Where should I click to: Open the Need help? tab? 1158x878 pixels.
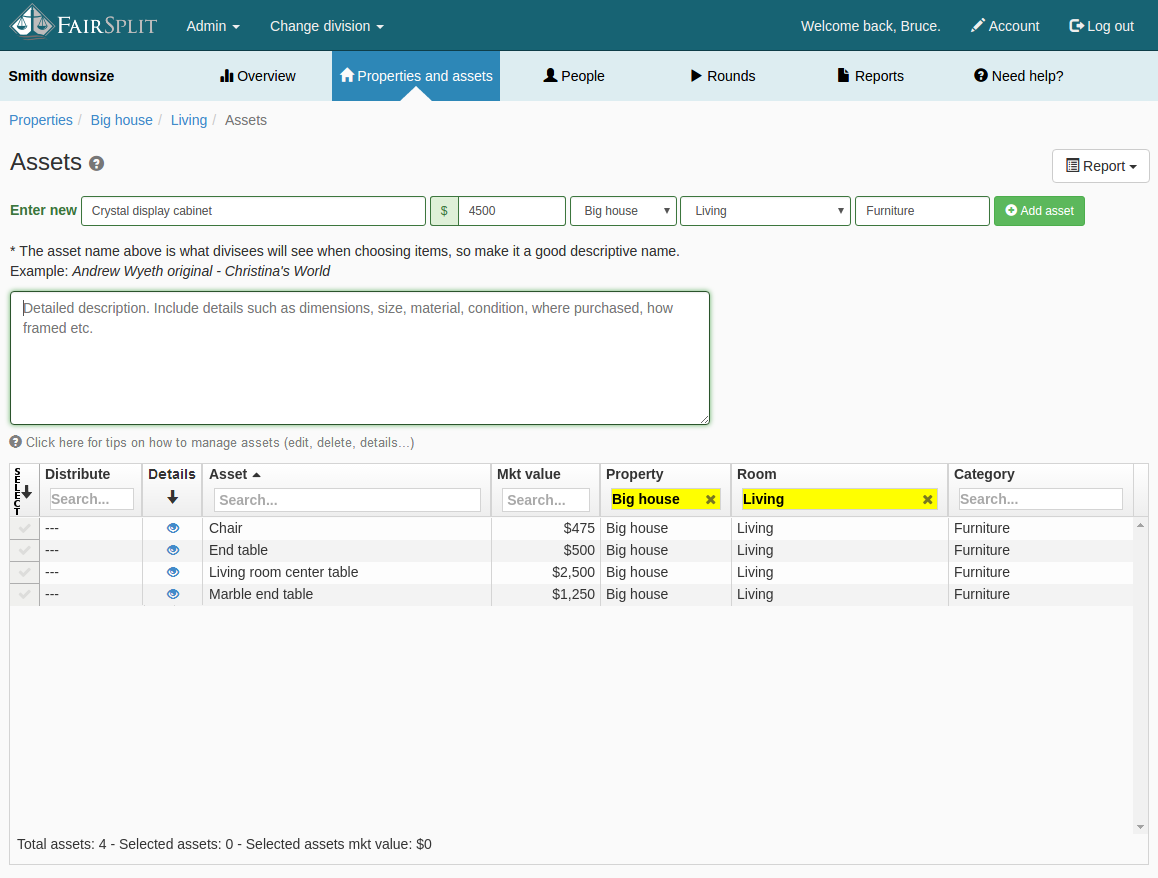pyautogui.click(x=1018, y=76)
